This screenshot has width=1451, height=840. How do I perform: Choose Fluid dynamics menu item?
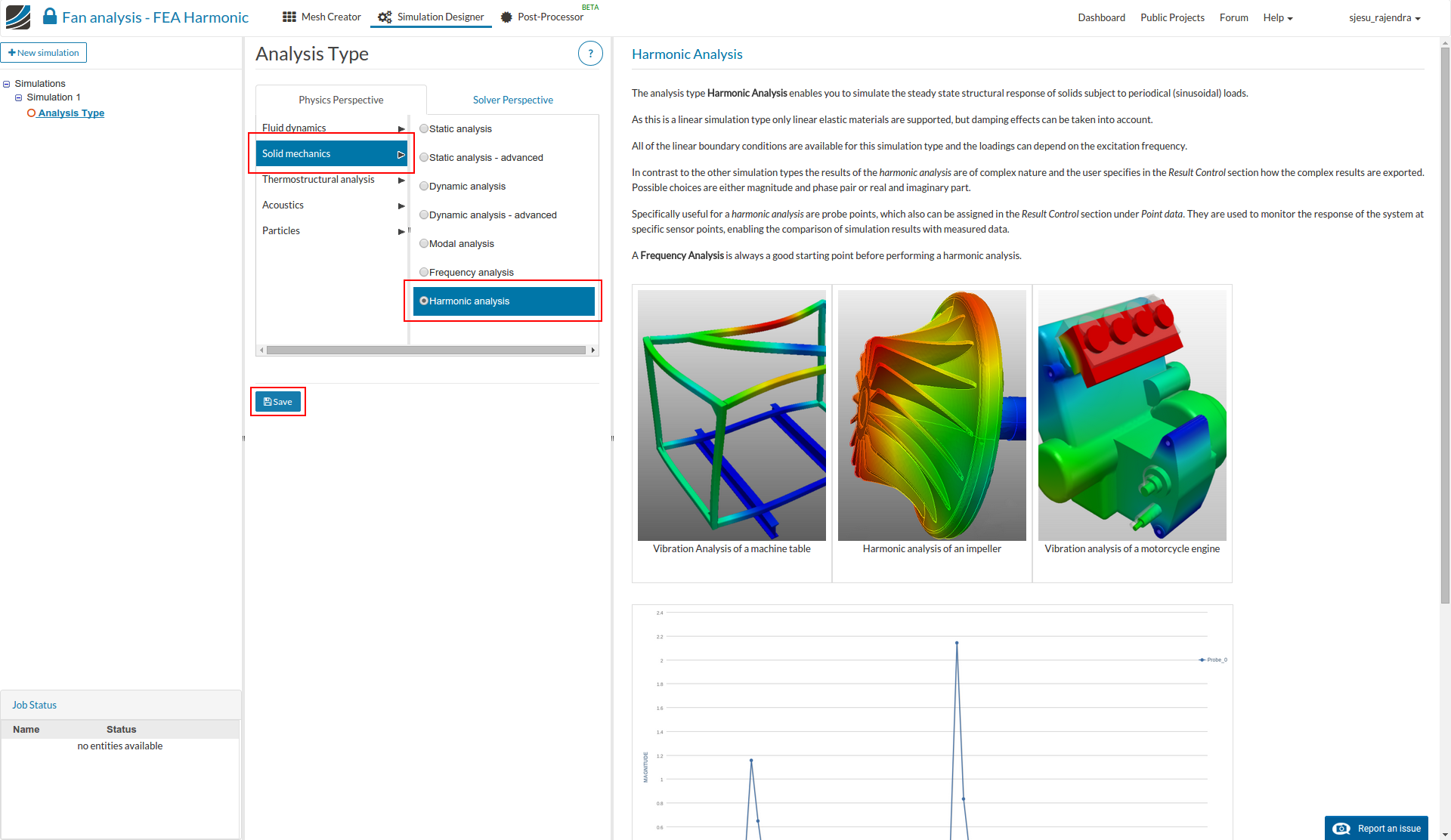332,128
